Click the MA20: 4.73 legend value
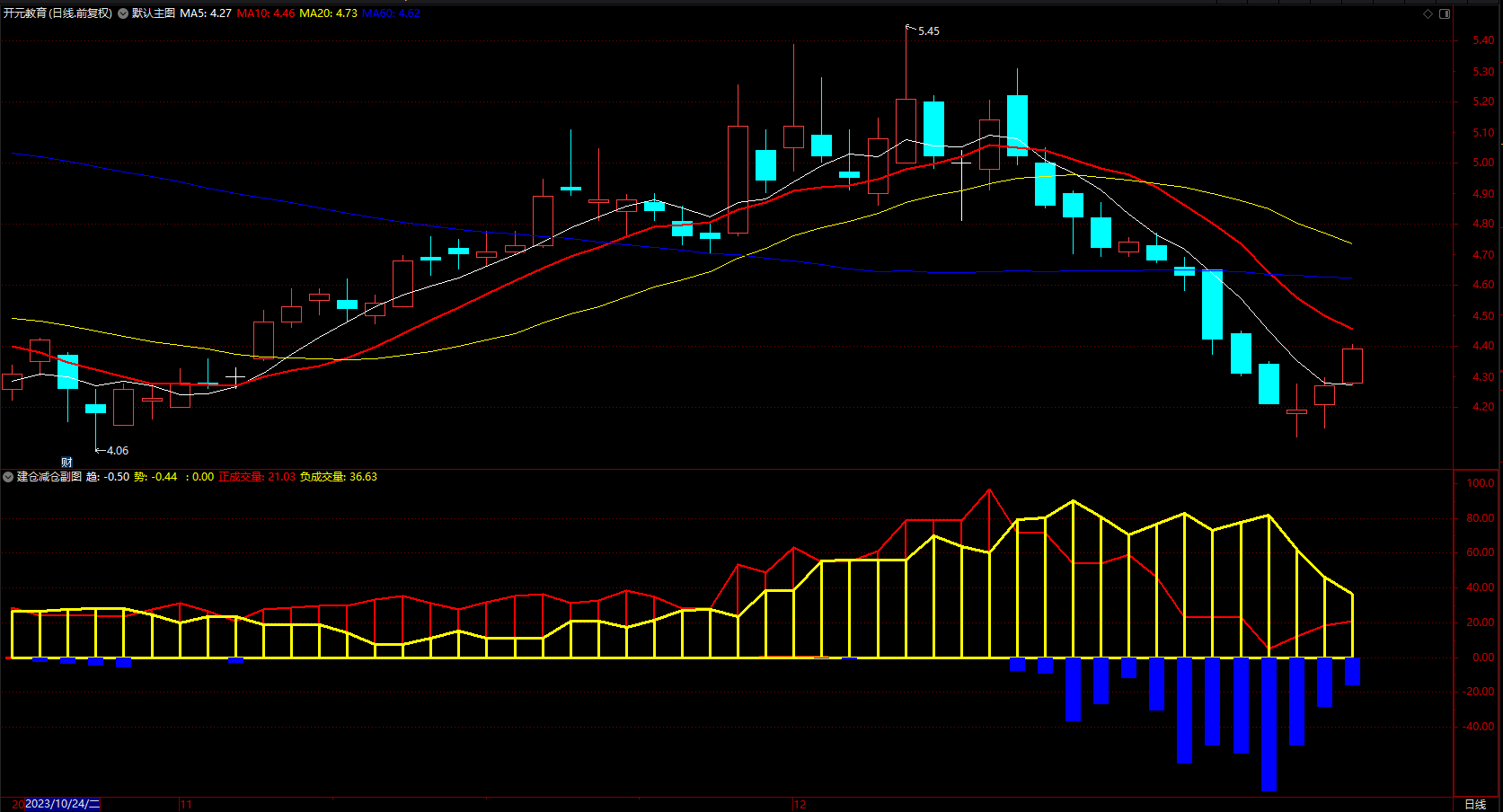Screen dimensions: 1503x812 (x=329, y=13)
